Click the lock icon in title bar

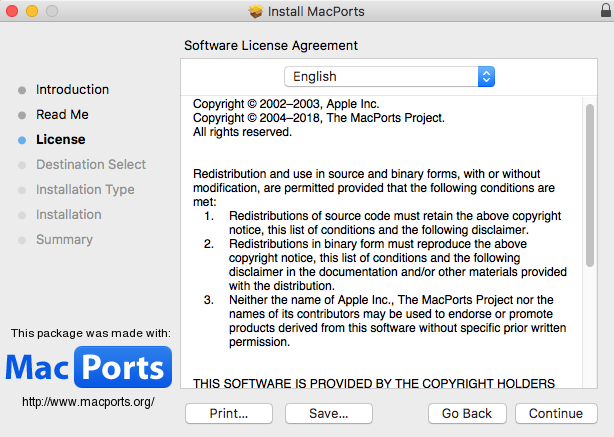[606, 10]
